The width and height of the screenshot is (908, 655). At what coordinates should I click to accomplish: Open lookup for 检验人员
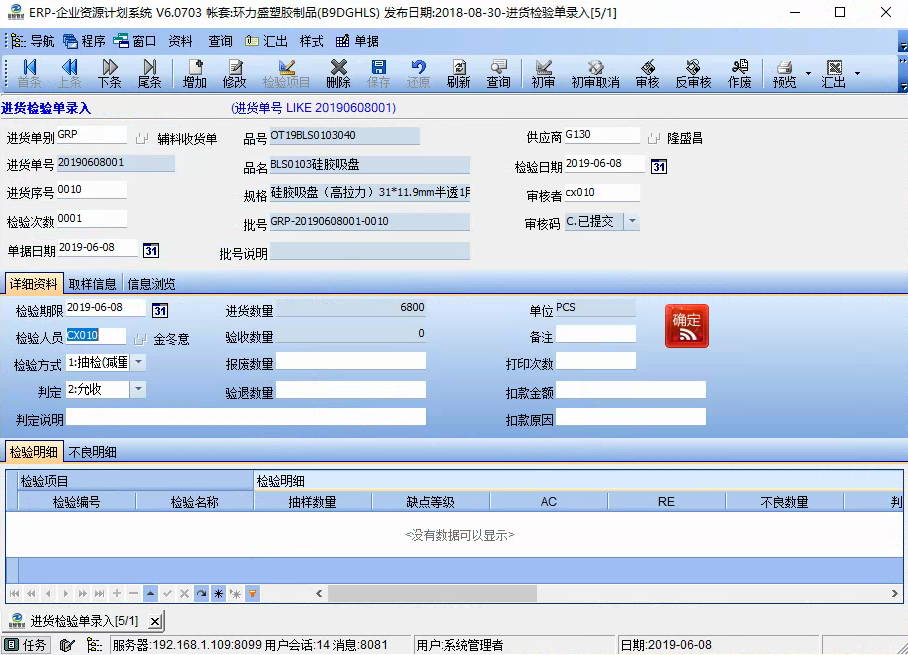140,339
